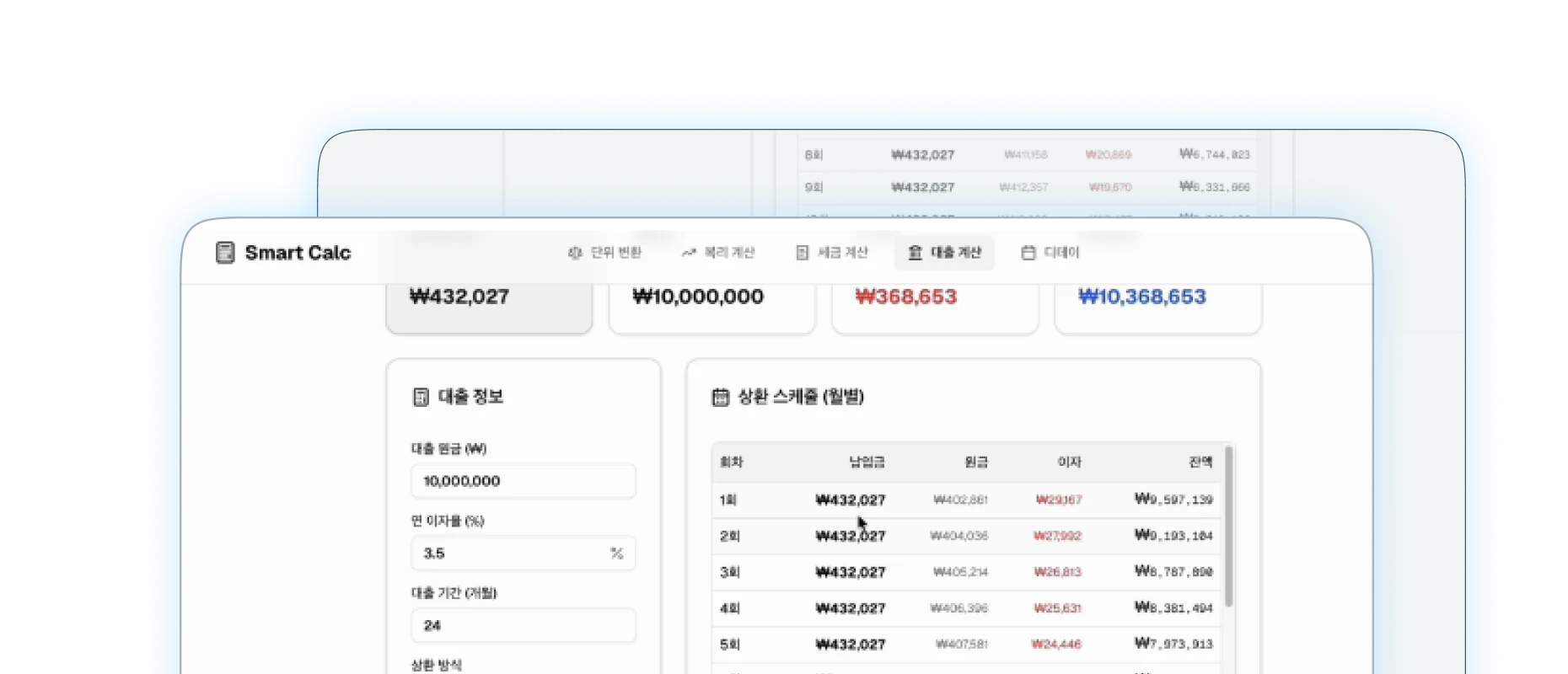Click the red ₩368,653 summary card

935,308
